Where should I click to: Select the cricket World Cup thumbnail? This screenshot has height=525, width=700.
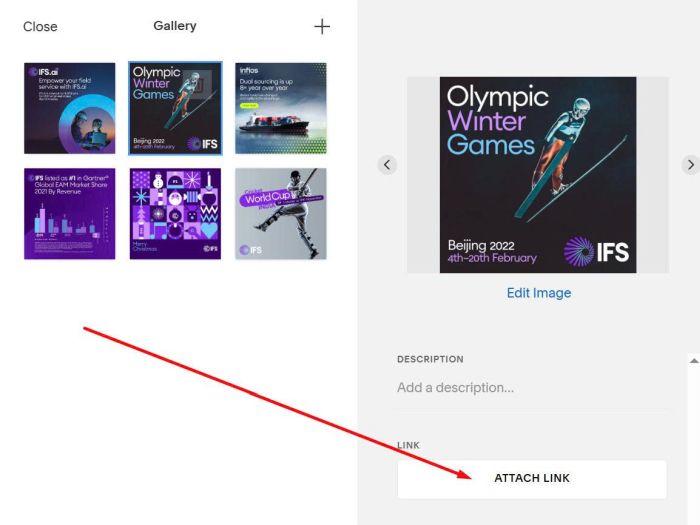[x=281, y=214]
